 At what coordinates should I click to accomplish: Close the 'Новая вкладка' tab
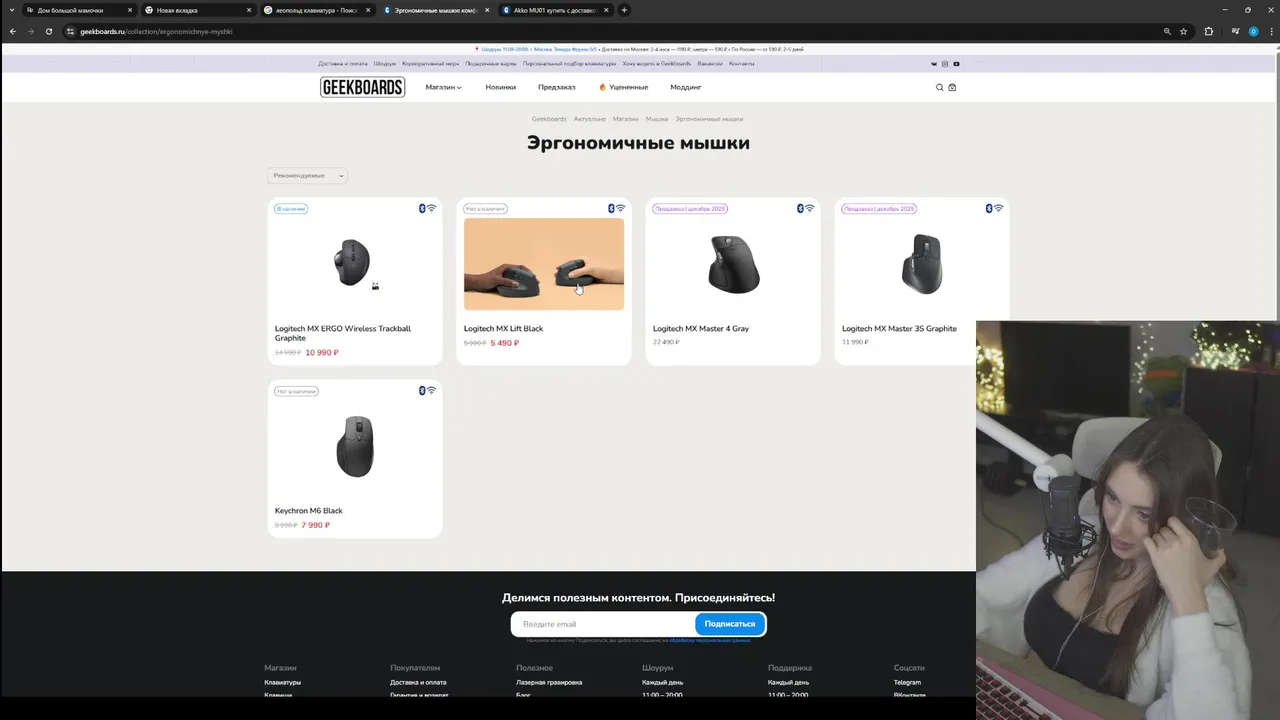click(249, 10)
